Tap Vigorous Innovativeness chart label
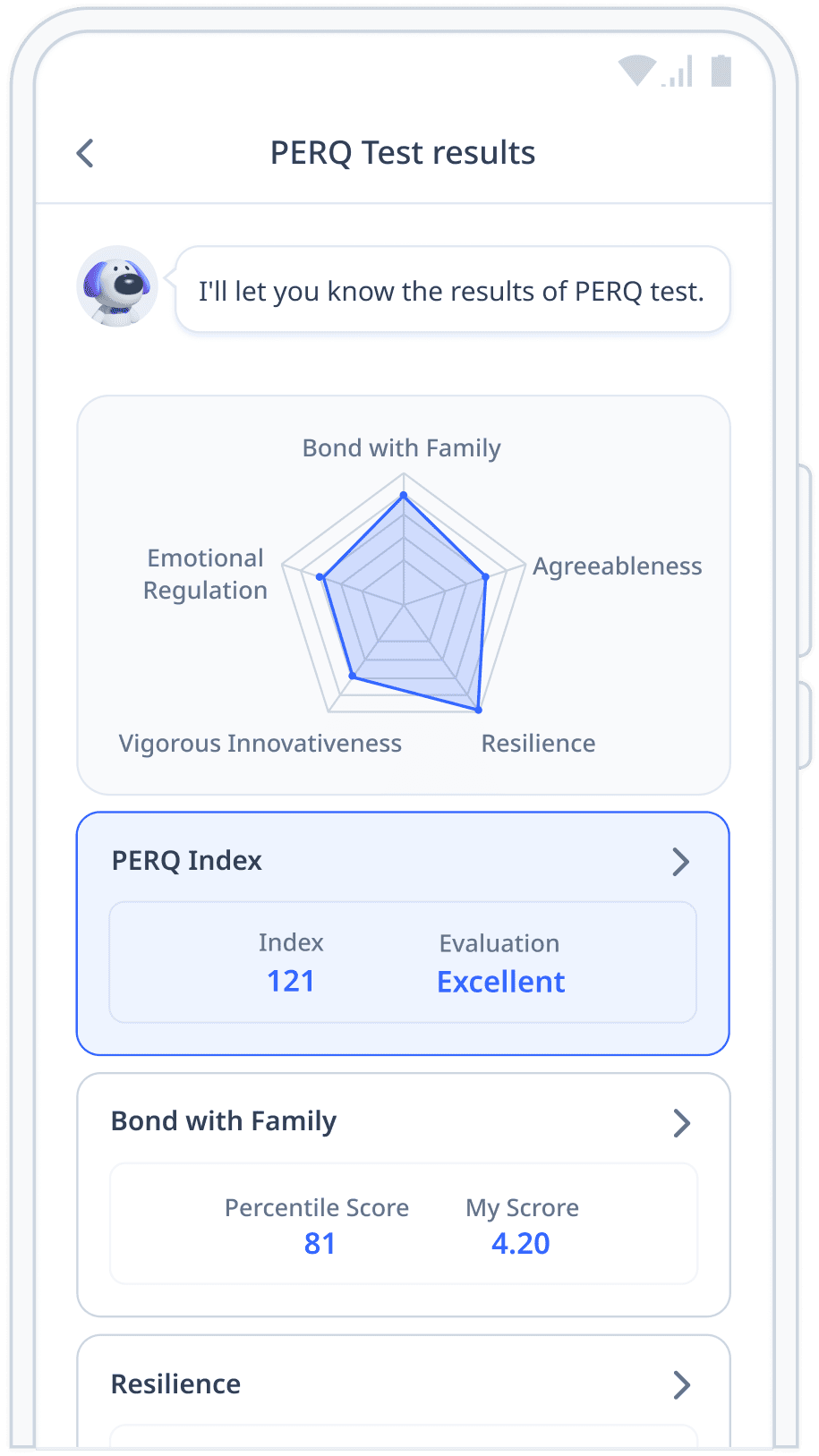819x1456 pixels. [260, 744]
